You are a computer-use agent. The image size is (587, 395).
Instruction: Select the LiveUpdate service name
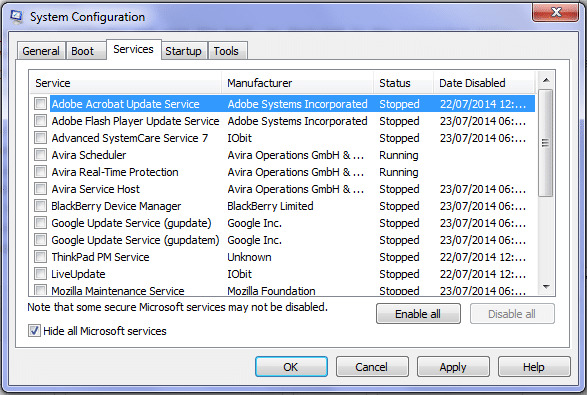78,274
